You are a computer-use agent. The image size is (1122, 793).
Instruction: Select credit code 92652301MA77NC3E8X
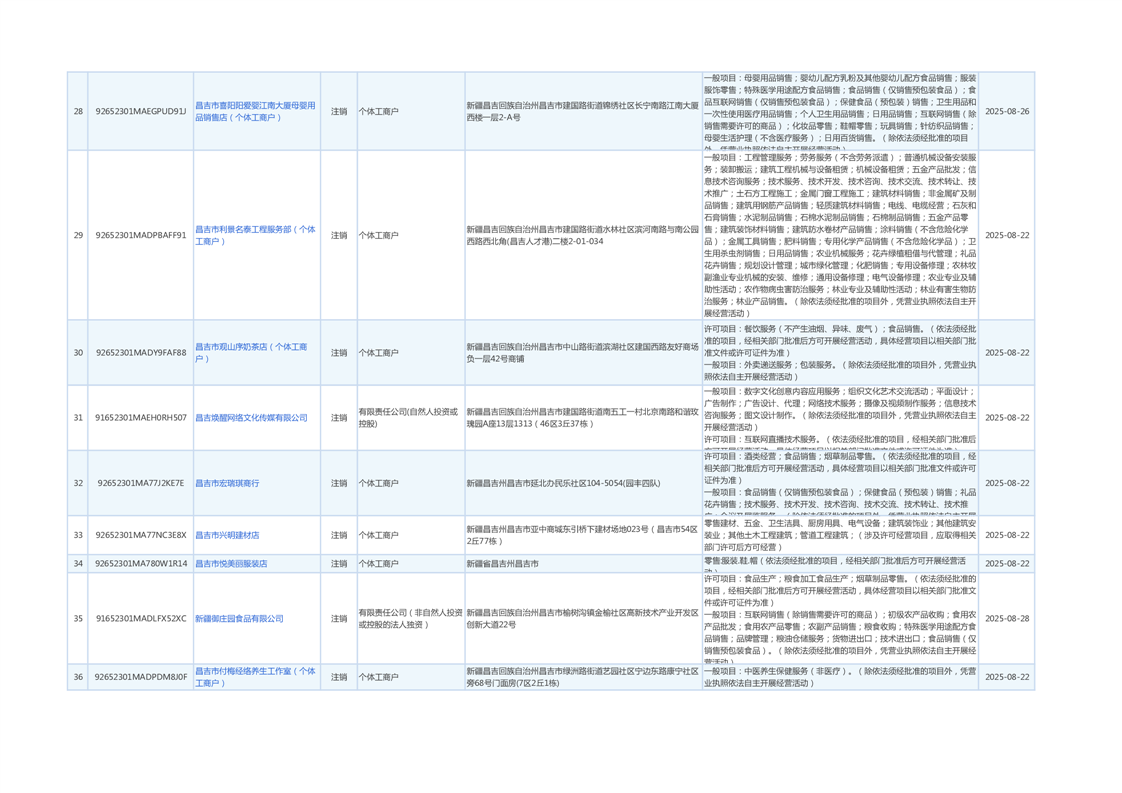[141, 535]
